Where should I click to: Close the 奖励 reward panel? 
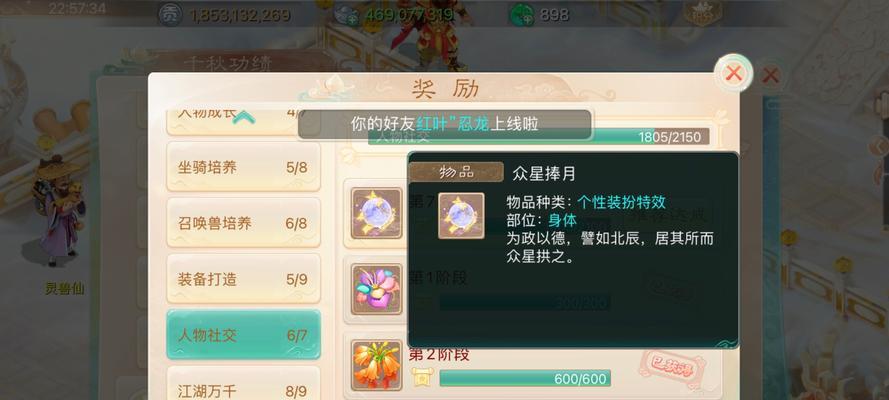(734, 73)
